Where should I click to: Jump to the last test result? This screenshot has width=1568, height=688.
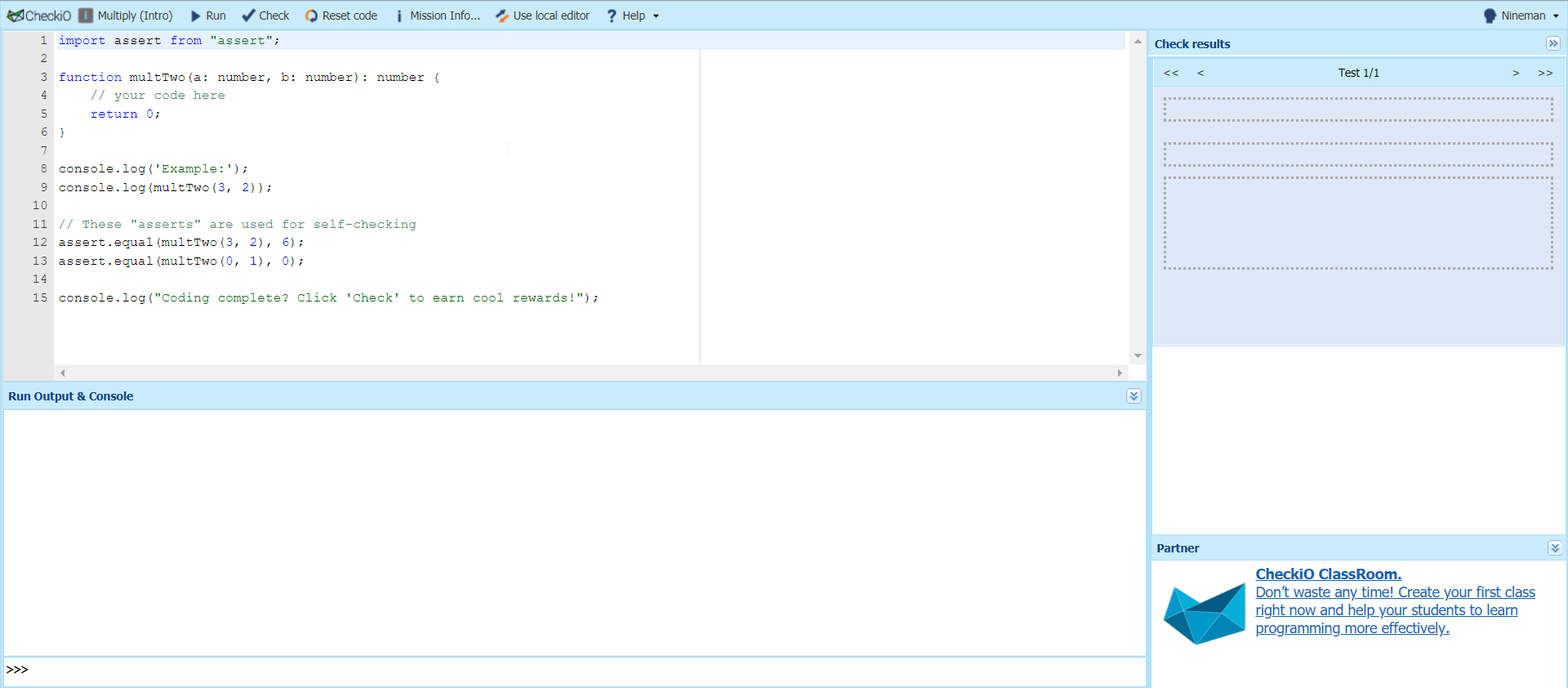click(x=1545, y=73)
